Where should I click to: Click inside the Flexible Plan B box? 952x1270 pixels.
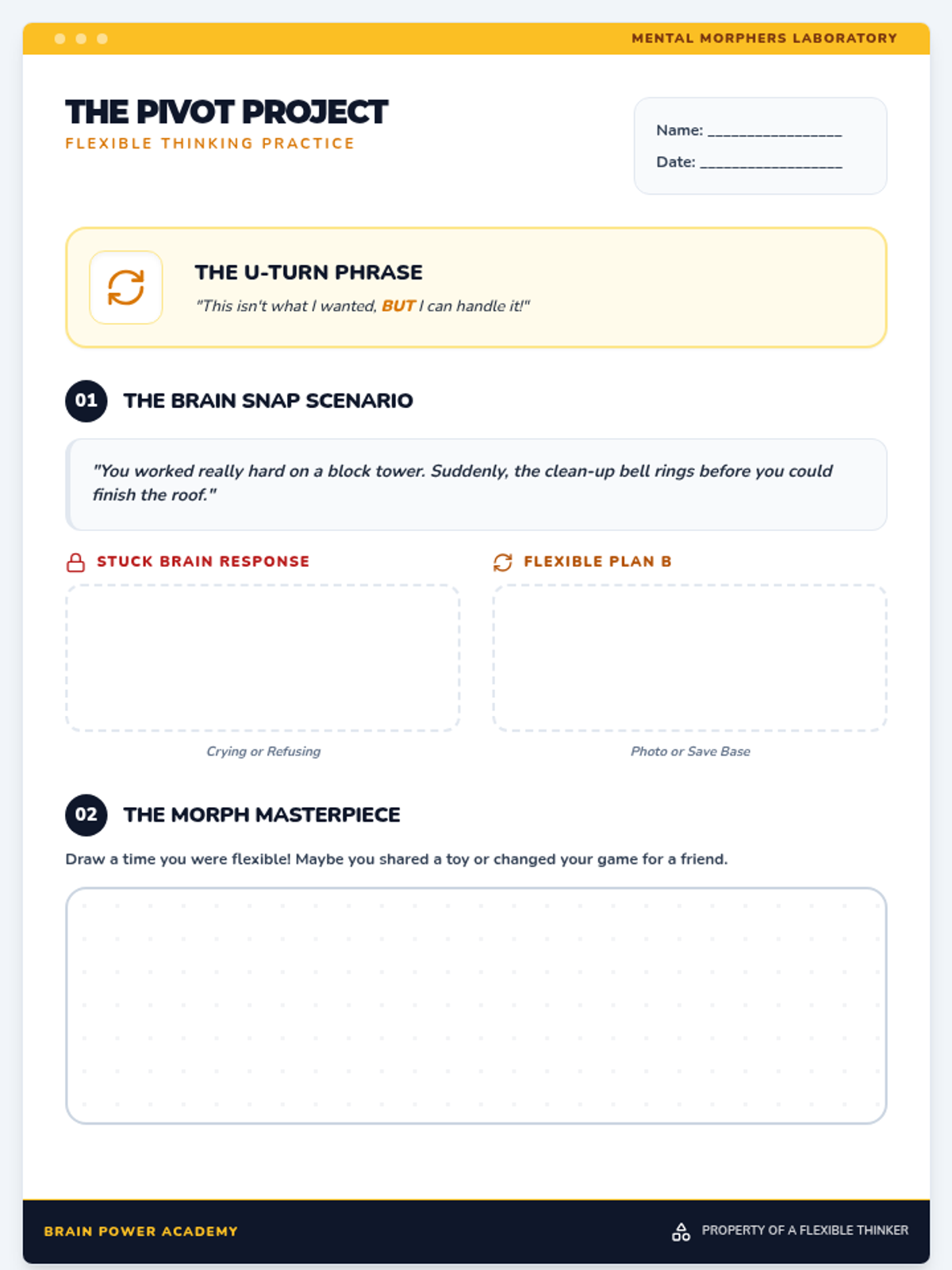(689, 658)
